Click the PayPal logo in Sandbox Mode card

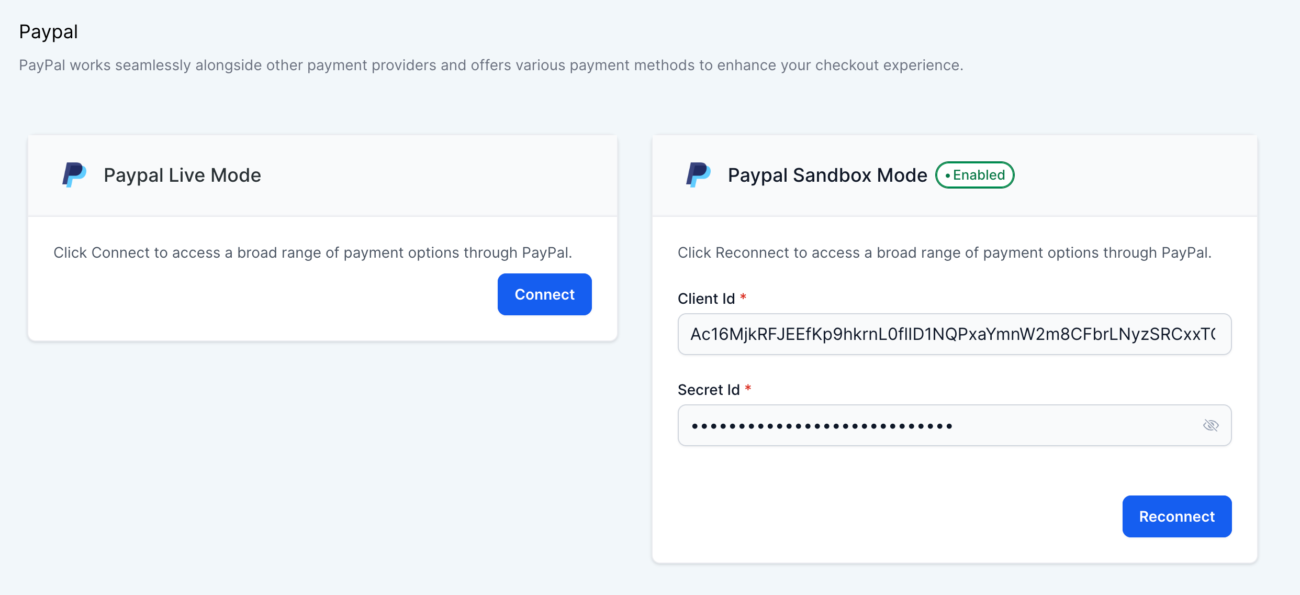(697, 174)
